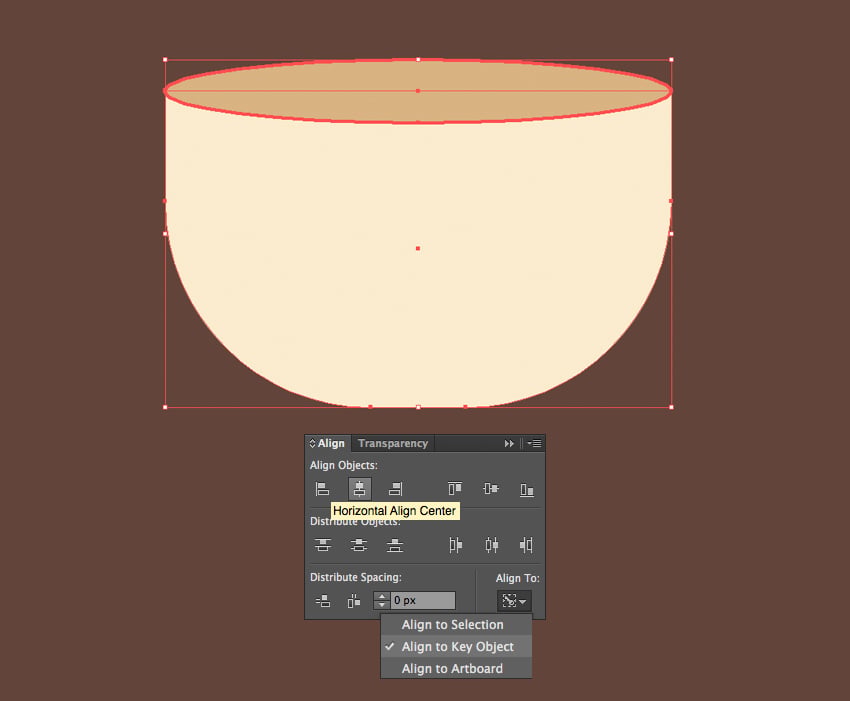Click Vertical Distribute Bottom icon

(395, 544)
